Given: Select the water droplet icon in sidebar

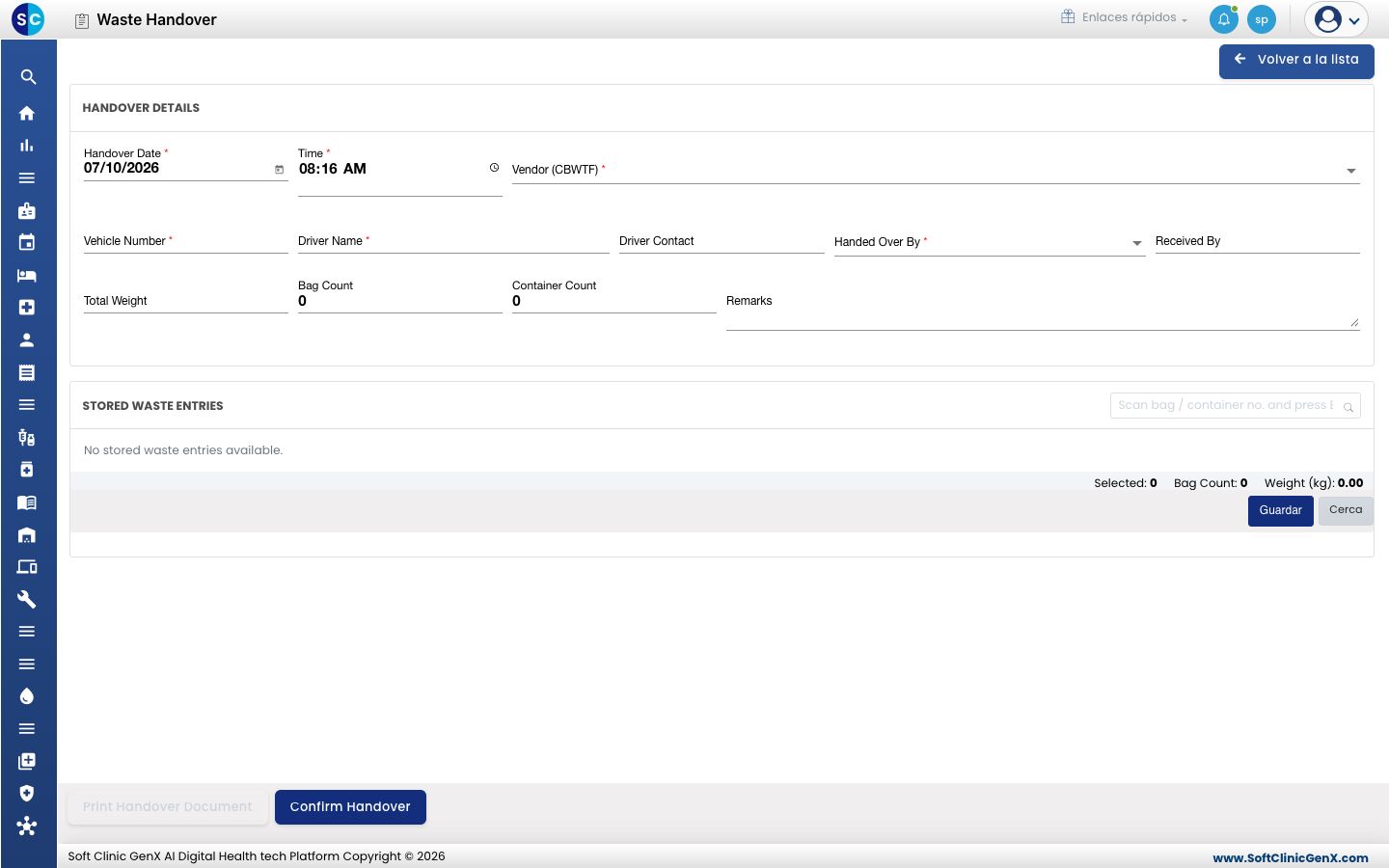Looking at the screenshot, I should (27, 696).
